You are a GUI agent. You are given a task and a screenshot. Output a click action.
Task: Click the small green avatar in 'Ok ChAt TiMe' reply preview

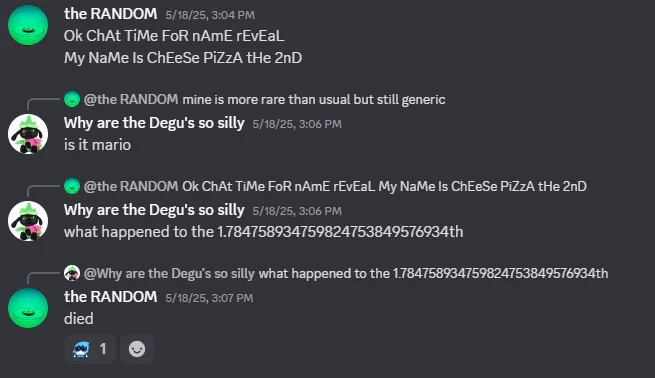click(x=72, y=186)
